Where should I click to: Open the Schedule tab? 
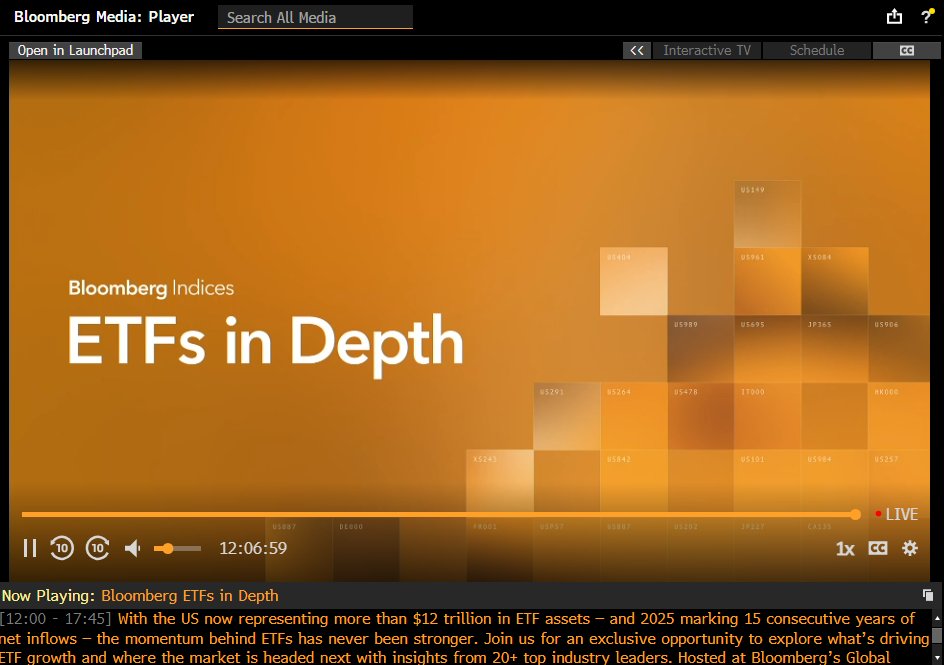[x=816, y=50]
